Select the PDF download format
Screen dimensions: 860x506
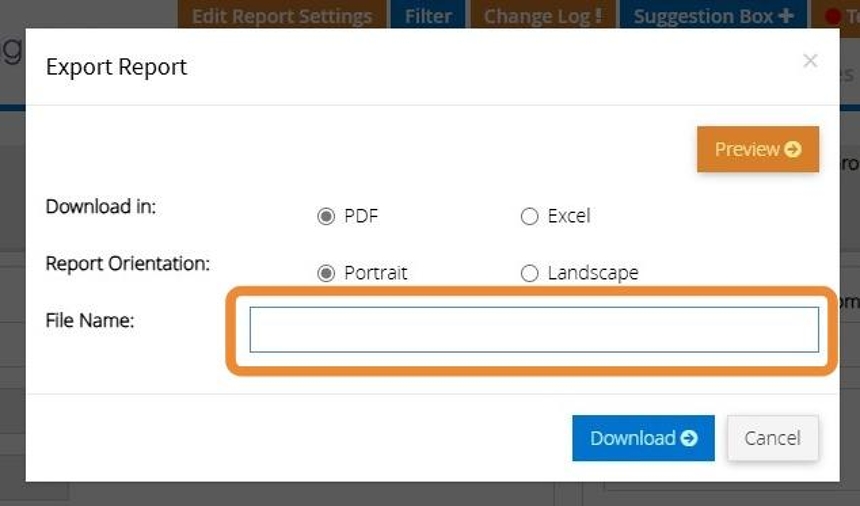click(x=326, y=217)
